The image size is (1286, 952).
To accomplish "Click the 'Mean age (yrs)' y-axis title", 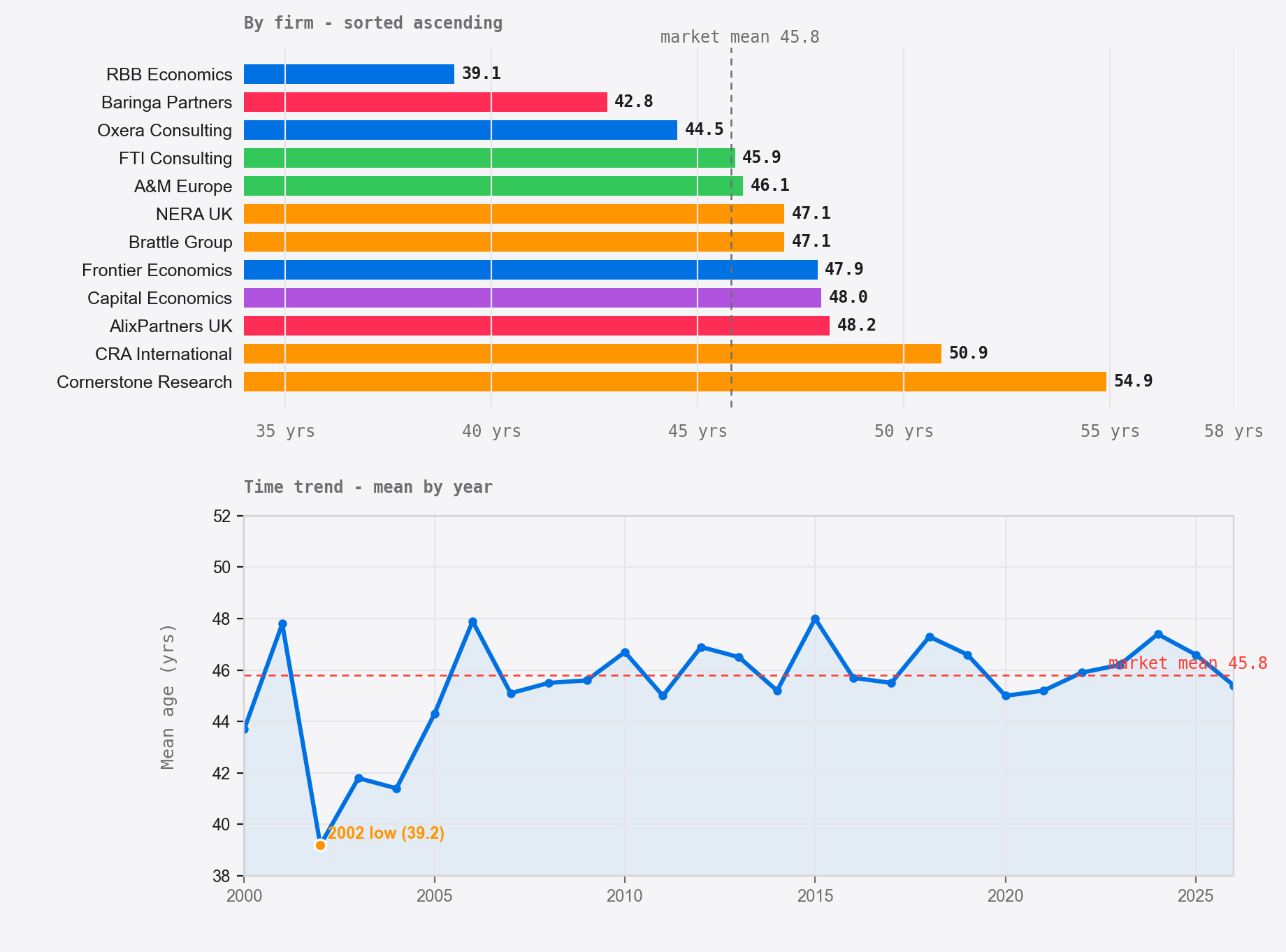I will point(168,696).
